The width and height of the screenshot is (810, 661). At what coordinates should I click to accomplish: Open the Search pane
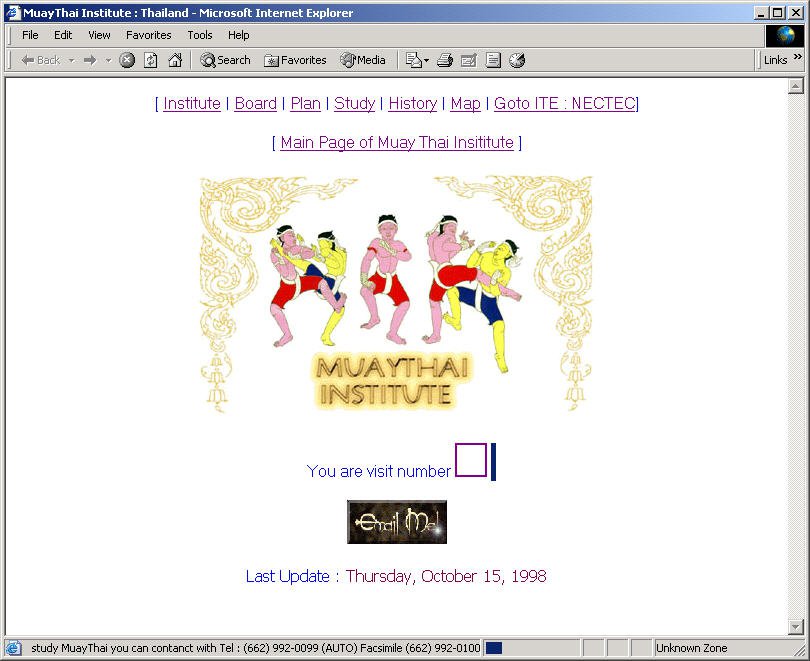pyautogui.click(x=225, y=60)
